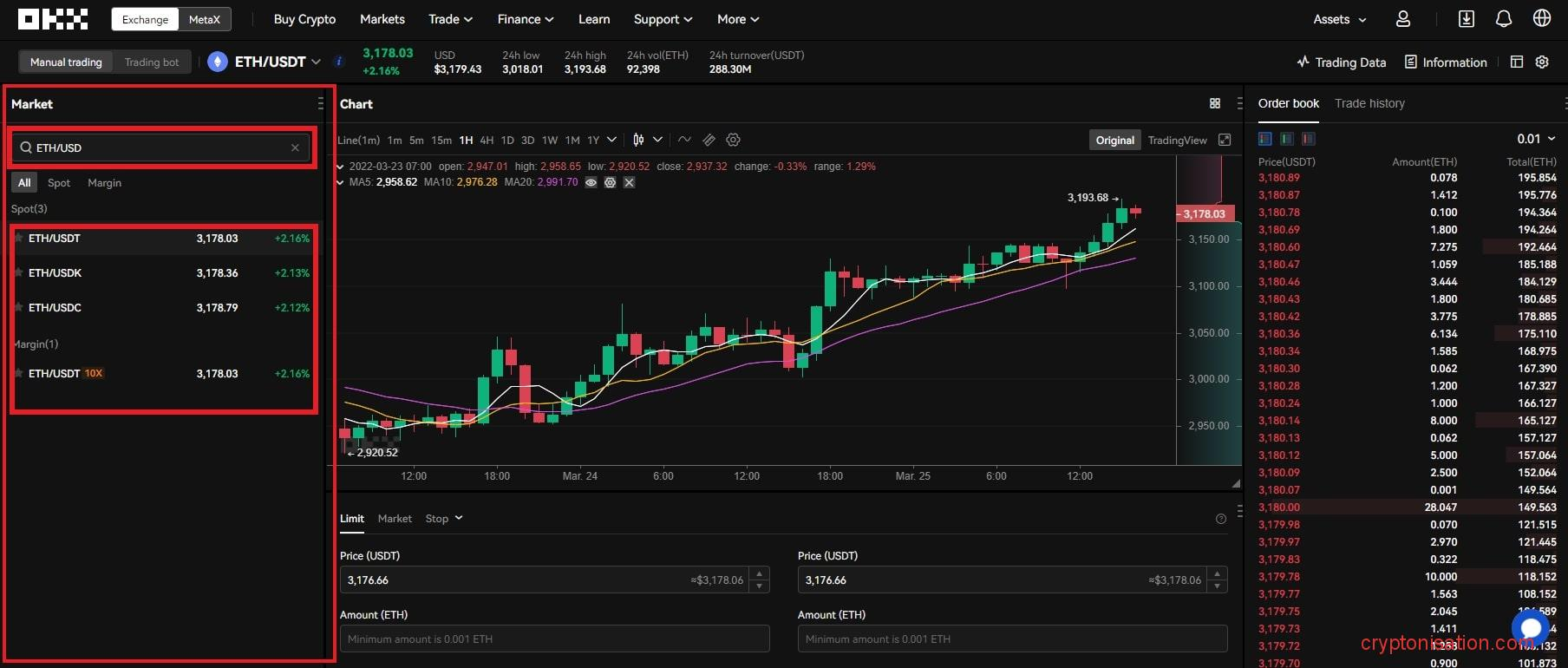This screenshot has width=1568, height=668.
Task: Open the Learn page
Action: [594, 19]
